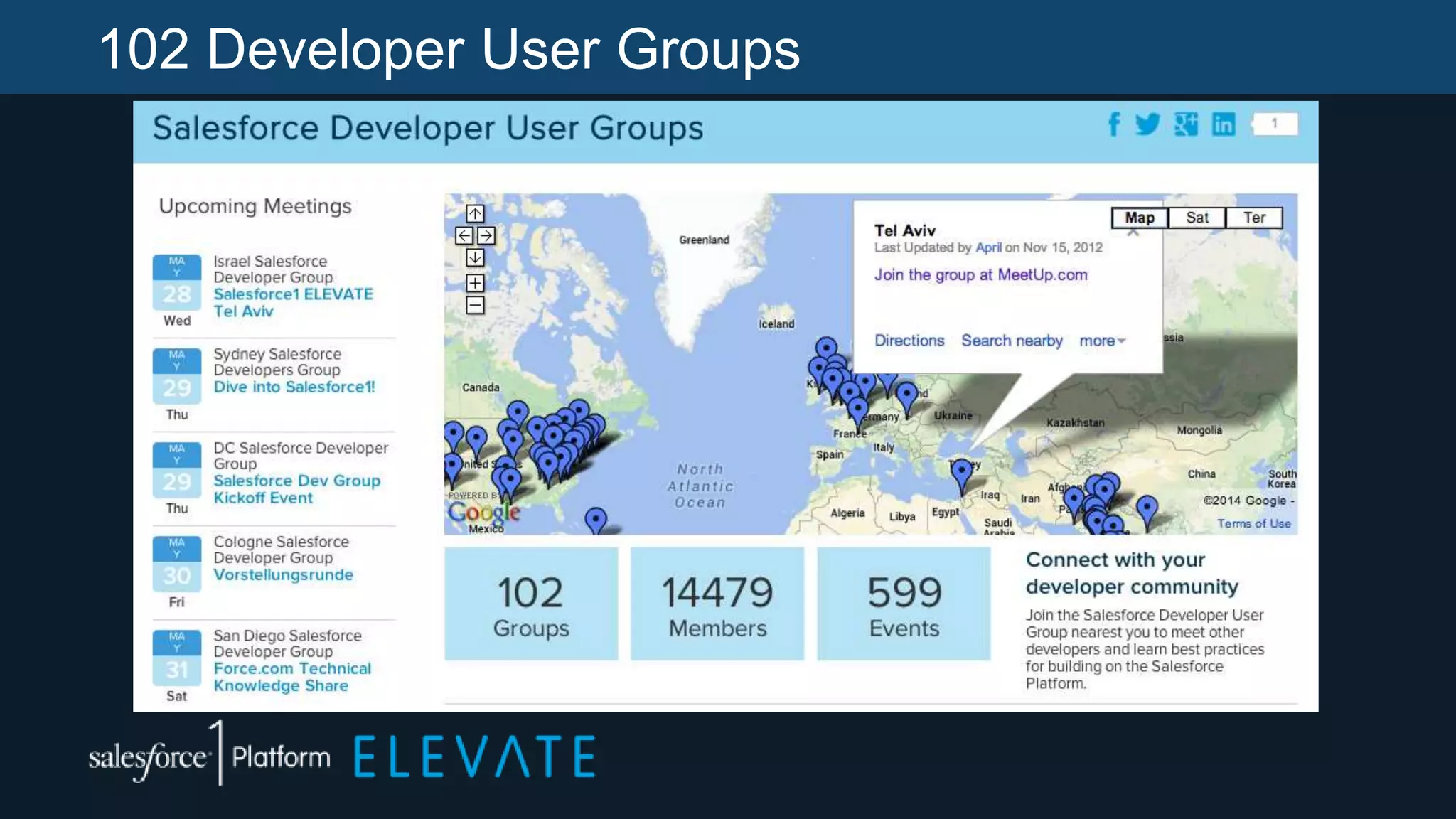Open April user link in popup
1456x819 pixels.
pyautogui.click(x=988, y=247)
